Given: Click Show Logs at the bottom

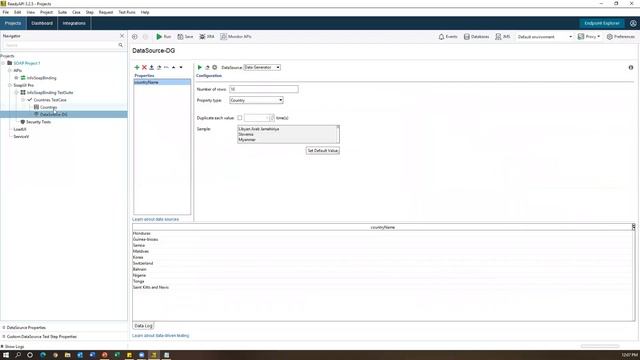Looking at the screenshot, I should click(13, 347).
